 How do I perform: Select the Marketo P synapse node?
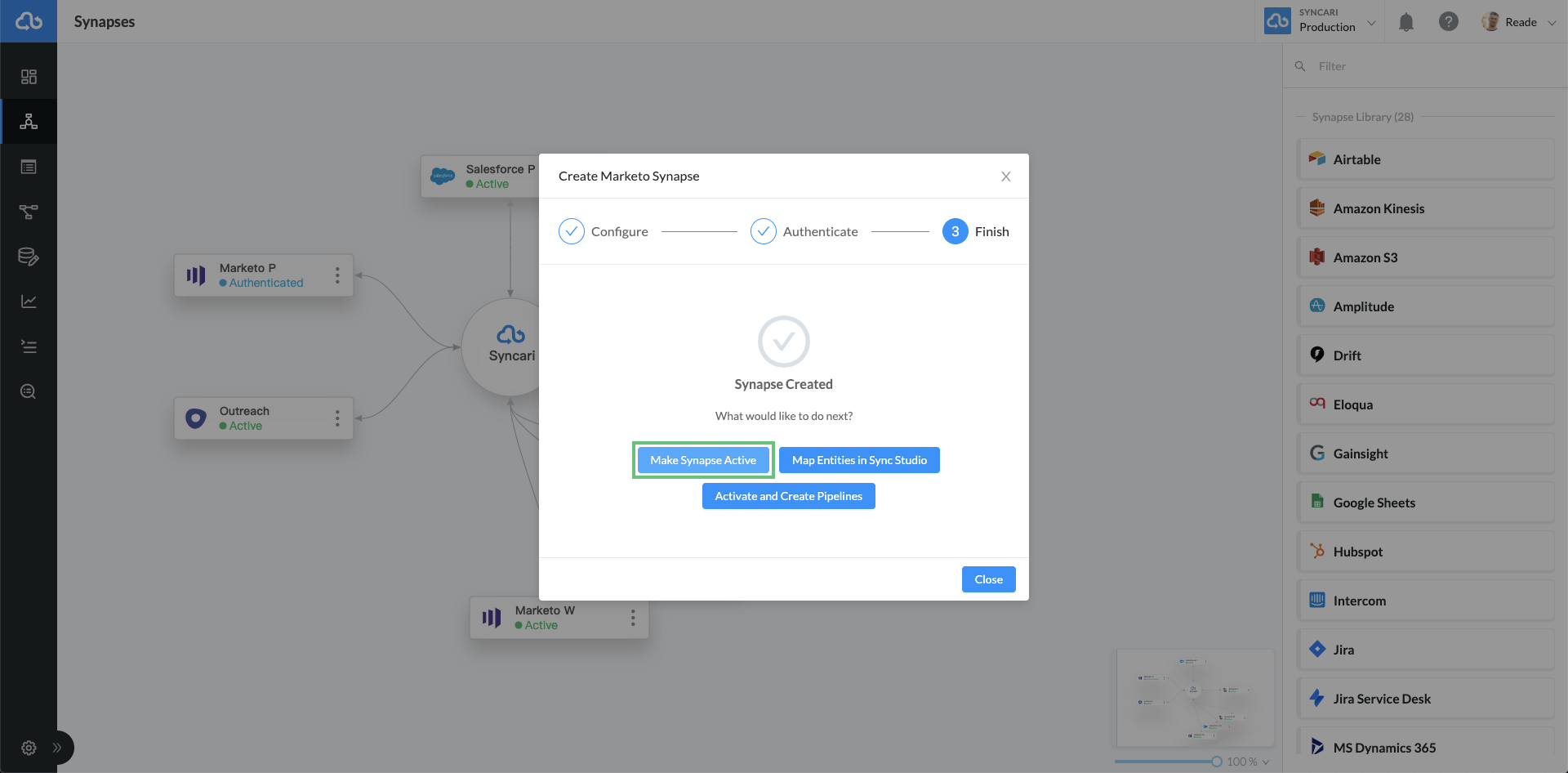point(264,275)
